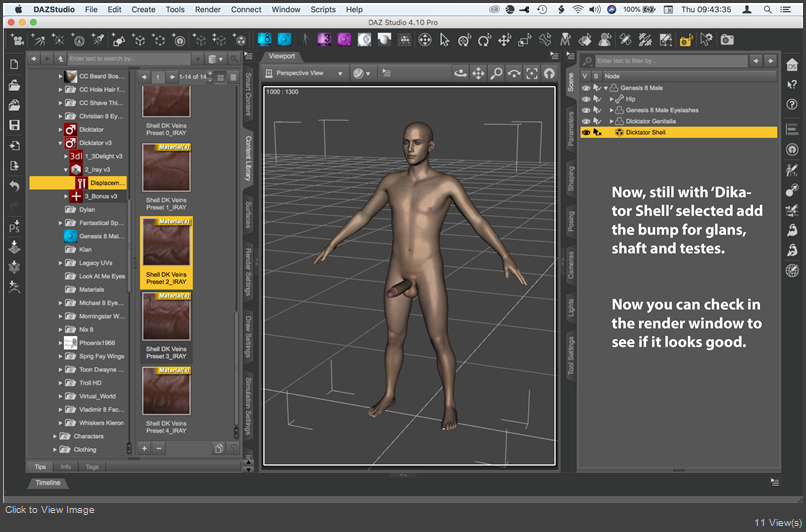Click the Photoshop bridge Ps icon
This screenshot has height=532, width=806.
[x=14, y=227]
